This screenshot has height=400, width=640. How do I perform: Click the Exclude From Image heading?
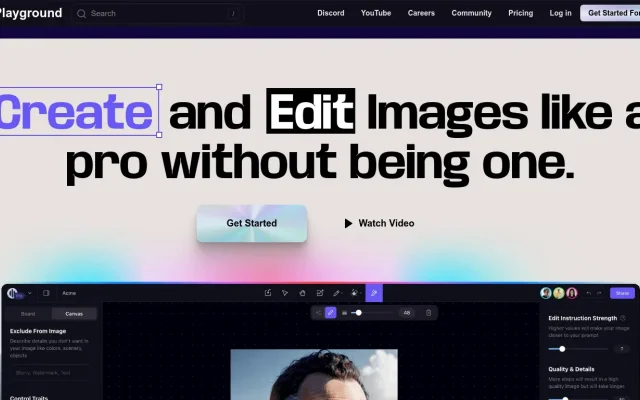[38, 331]
